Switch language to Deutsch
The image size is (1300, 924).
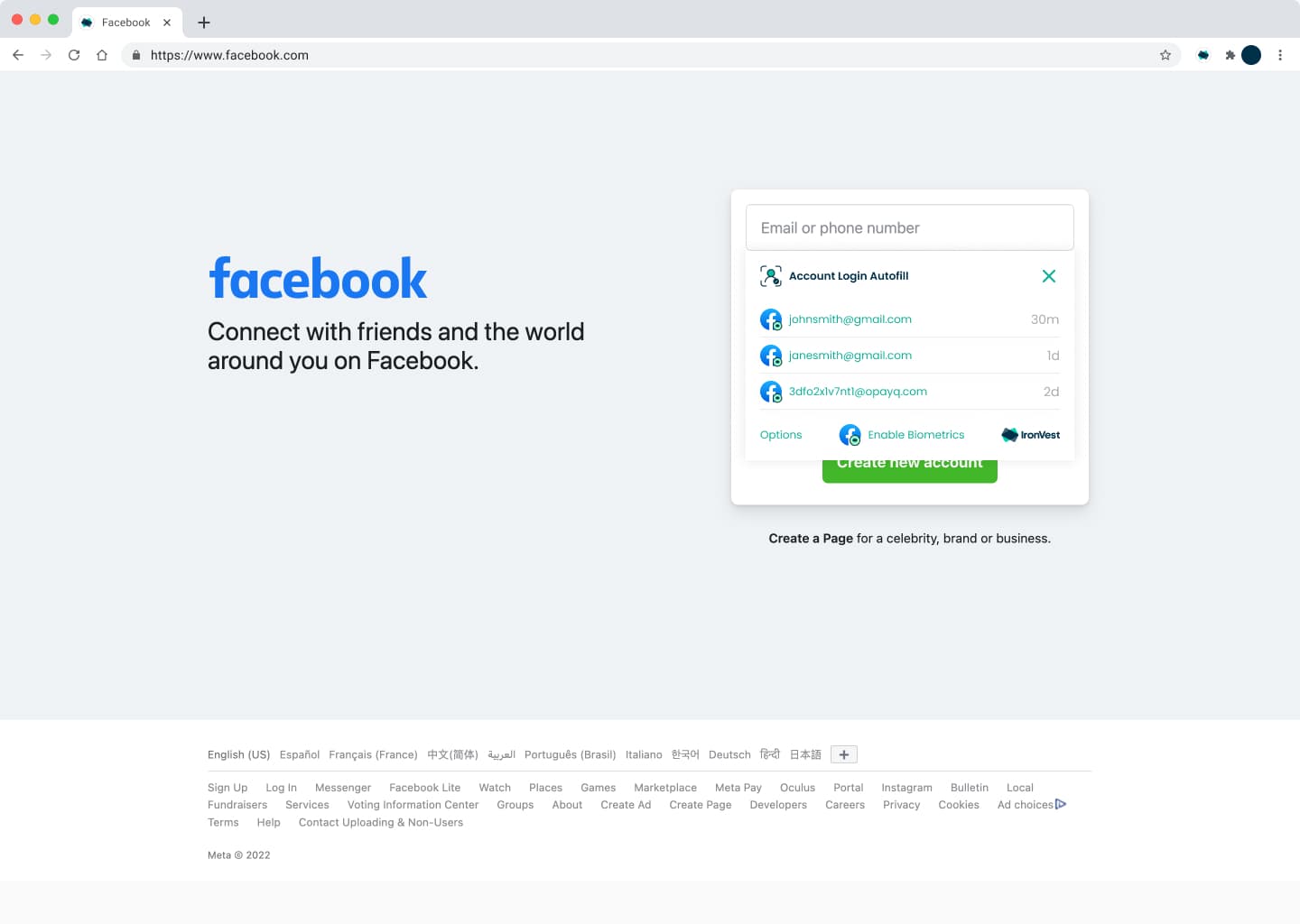pos(729,754)
